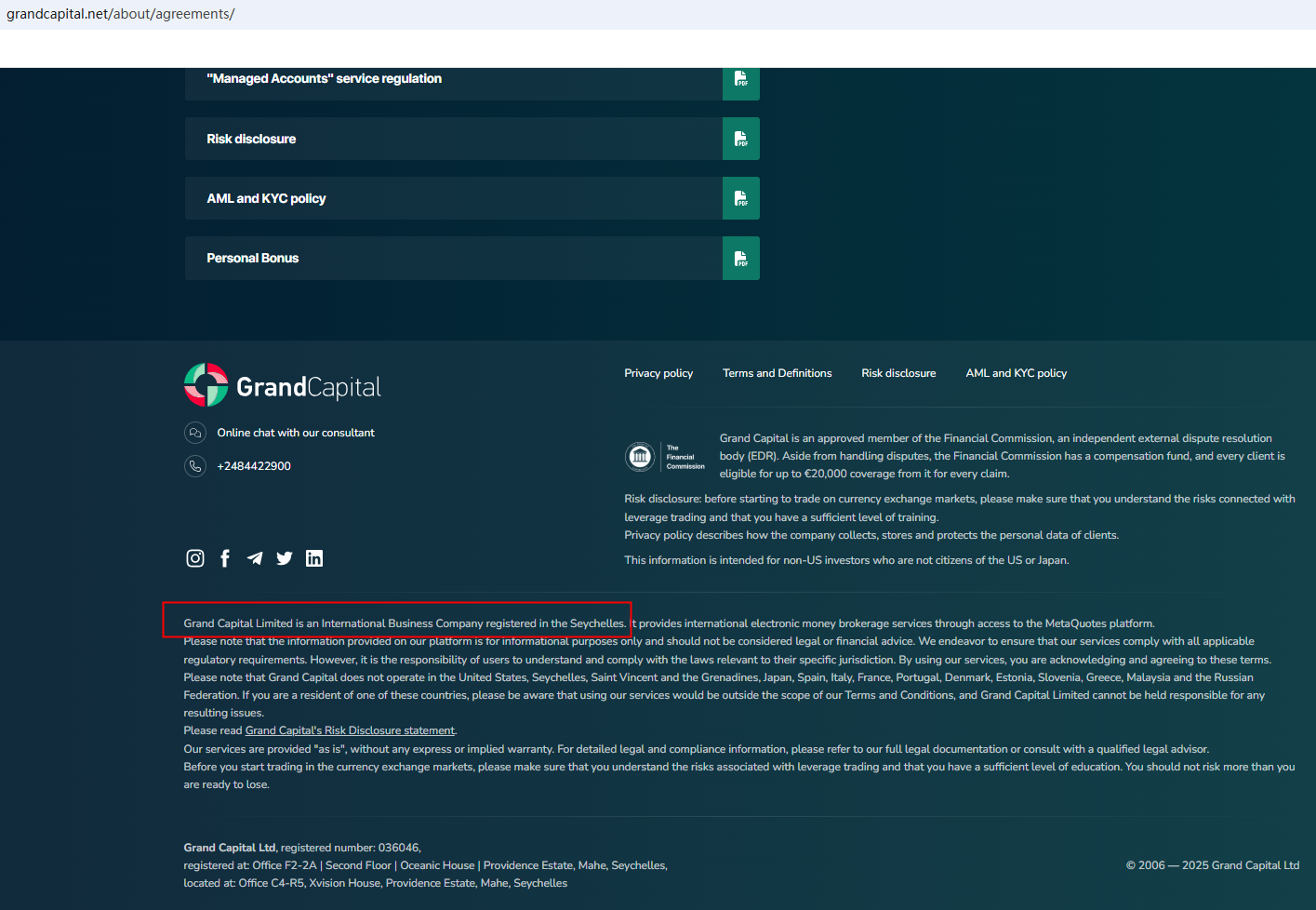Go to Privacy policy in footer menu
The image size is (1316, 910).
click(658, 373)
